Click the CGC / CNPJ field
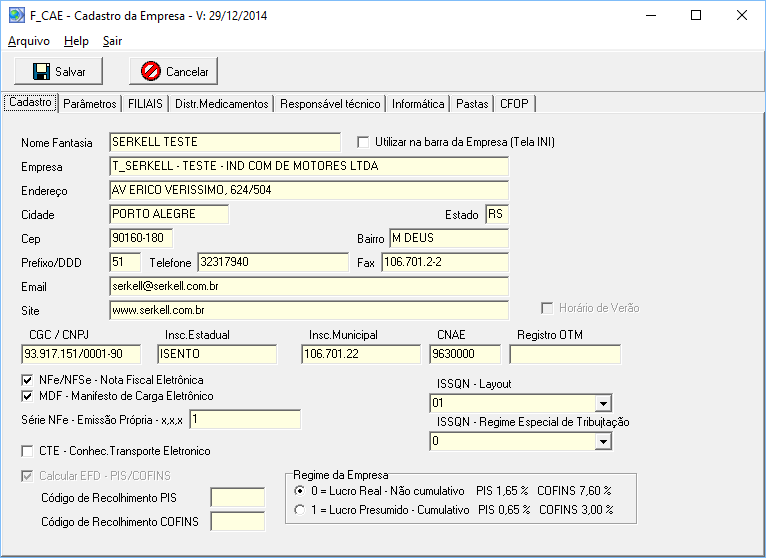Image resolution: width=766 pixels, height=558 pixels. point(81,354)
